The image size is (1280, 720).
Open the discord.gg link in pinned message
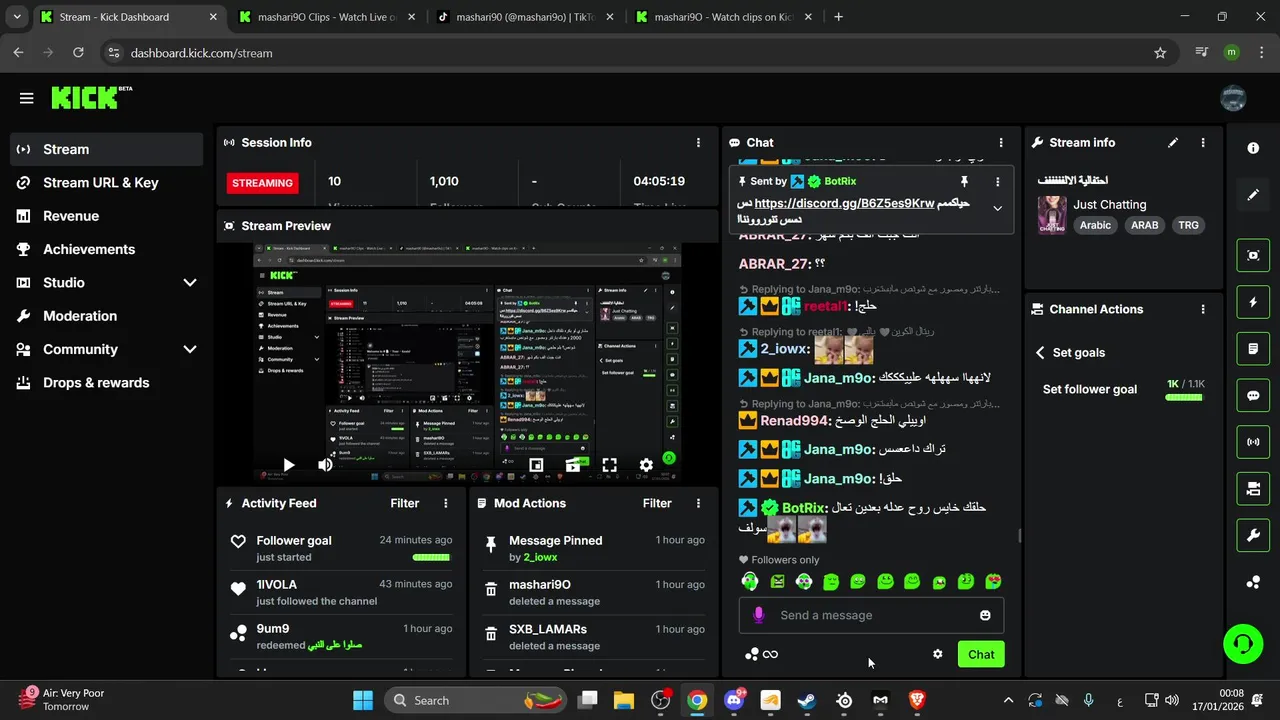click(844, 203)
